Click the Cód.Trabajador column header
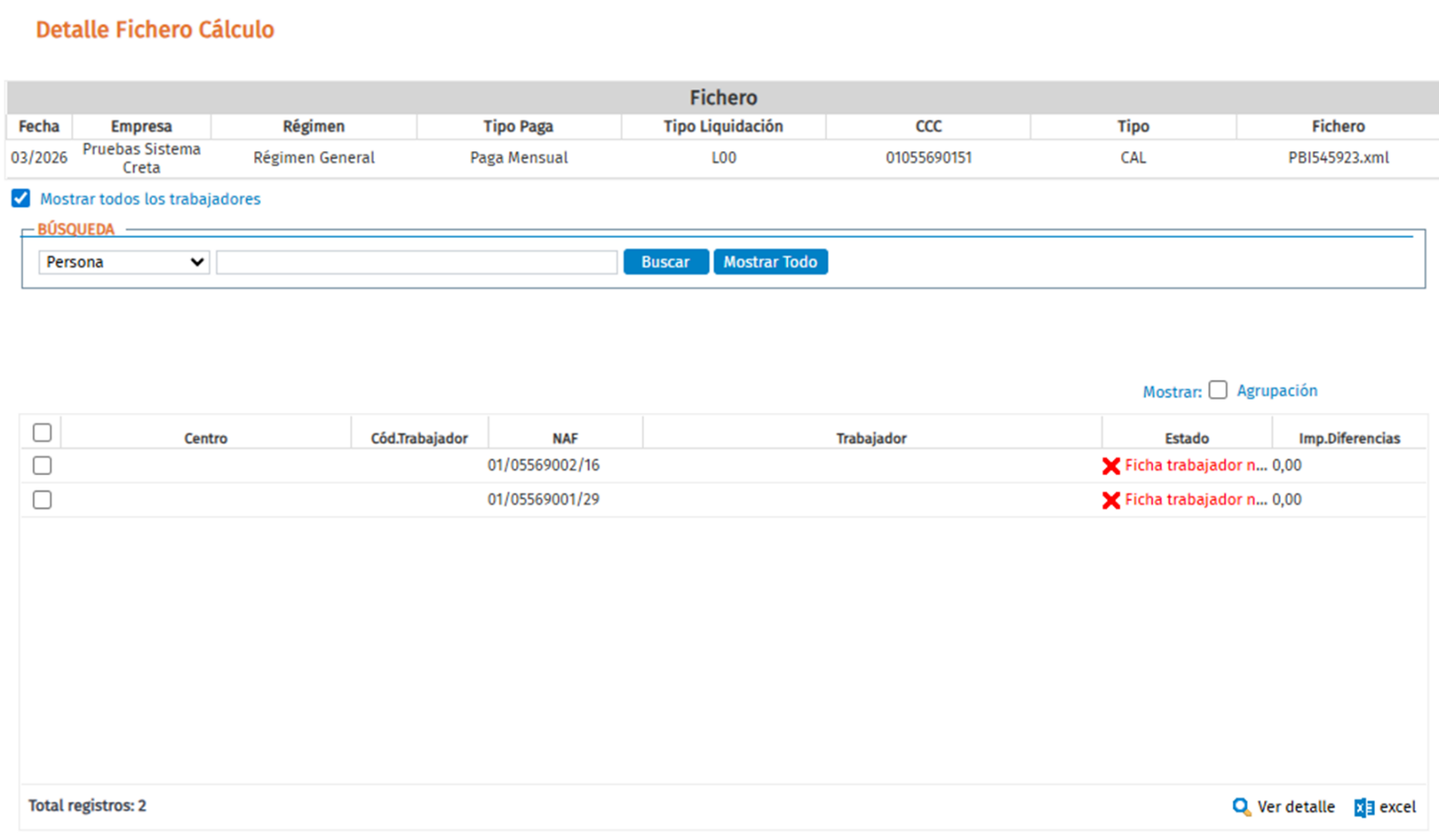The height and width of the screenshot is (840, 1439). pyautogui.click(x=419, y=438)
